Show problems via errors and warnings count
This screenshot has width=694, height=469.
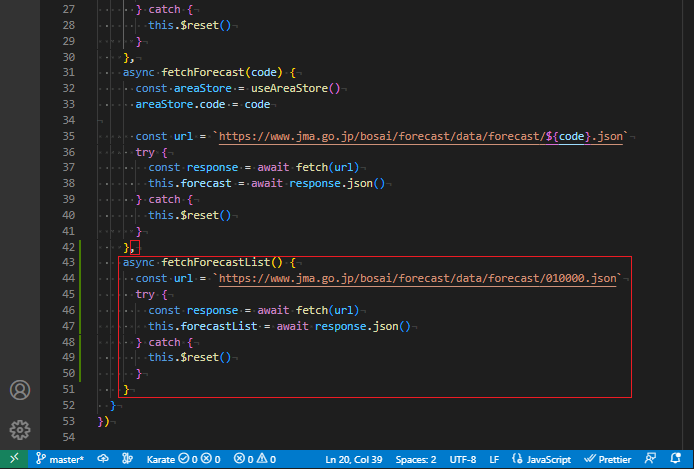254,459
